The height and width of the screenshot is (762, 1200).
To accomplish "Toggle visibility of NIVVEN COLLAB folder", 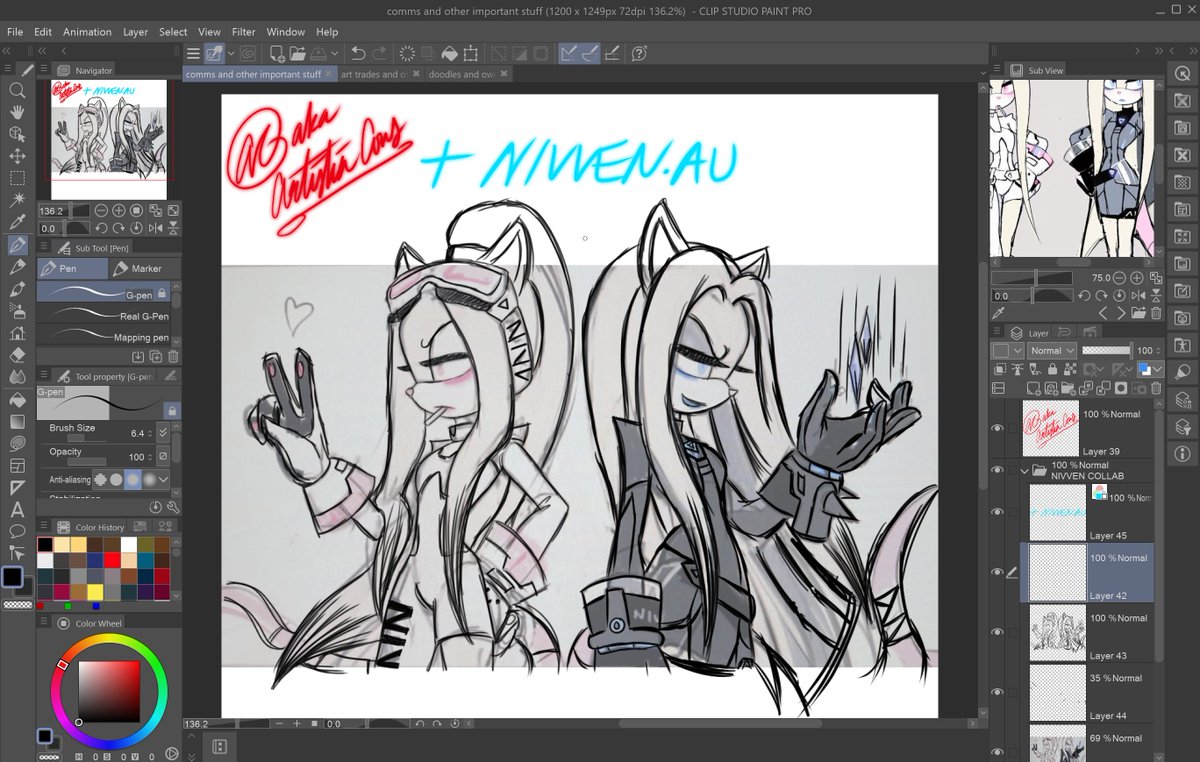I will (x=997, y=470).
